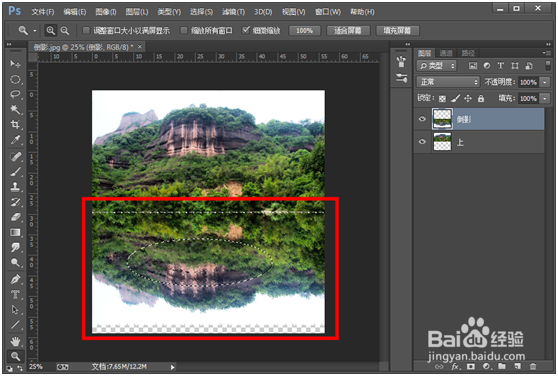
Task: Click Zoom In magnifier in options bar
Action: tap(51, 31)
